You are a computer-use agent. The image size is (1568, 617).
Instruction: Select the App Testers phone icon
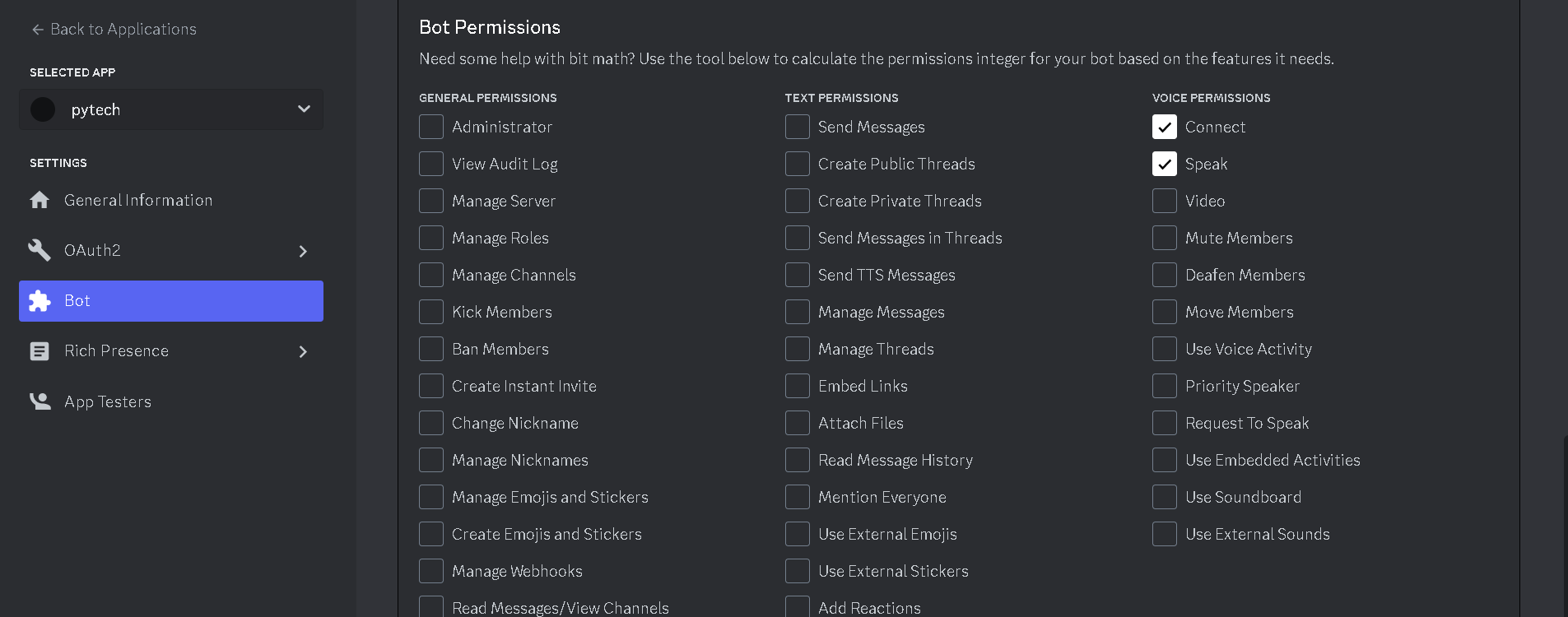[x=39, y=401]
